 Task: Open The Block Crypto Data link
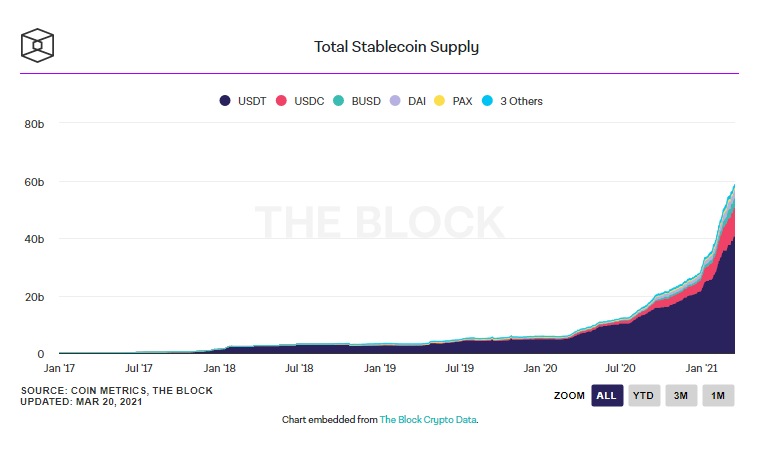pyautogui.click(x=428, y=420)
